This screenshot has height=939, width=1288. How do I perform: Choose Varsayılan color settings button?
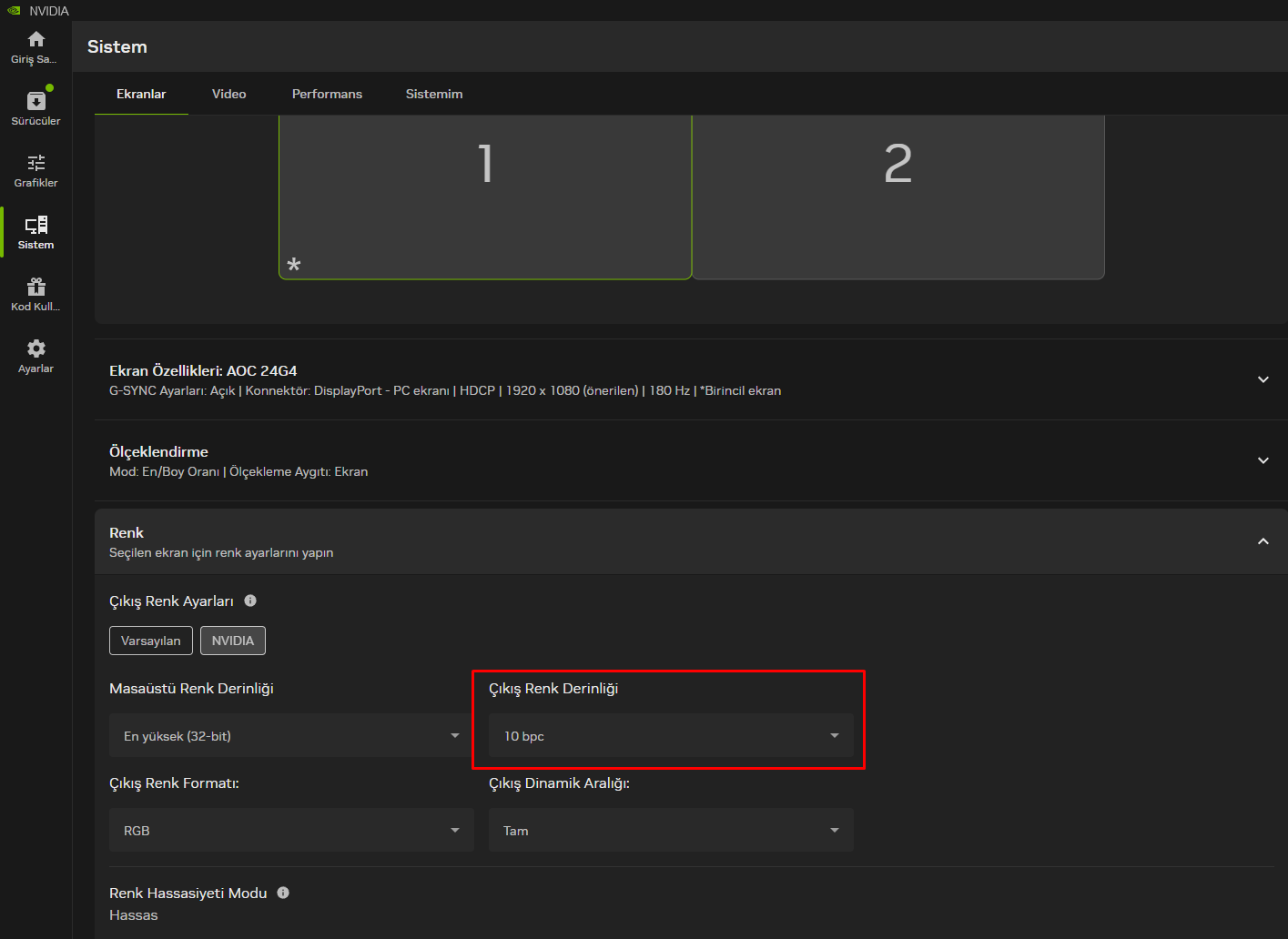(x=151, y=641)
